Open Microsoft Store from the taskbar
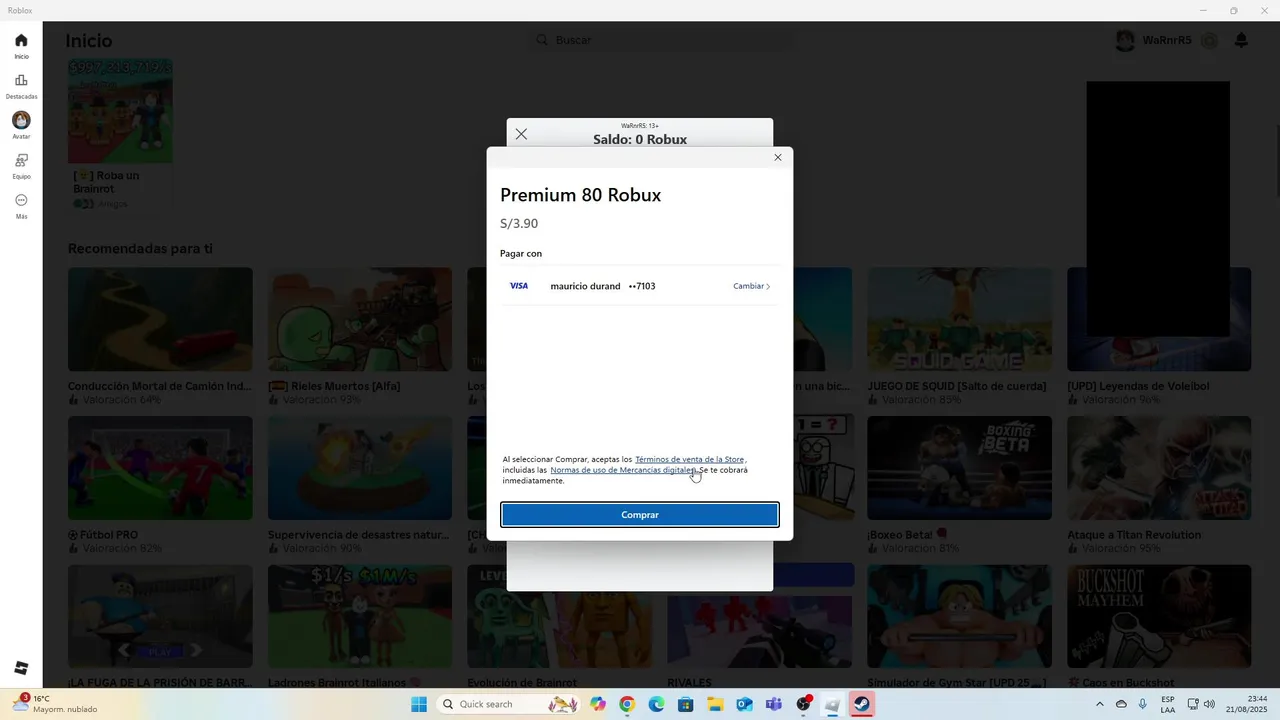The height and width of the screenshot is (720, 1280). (x=686, y=704)
